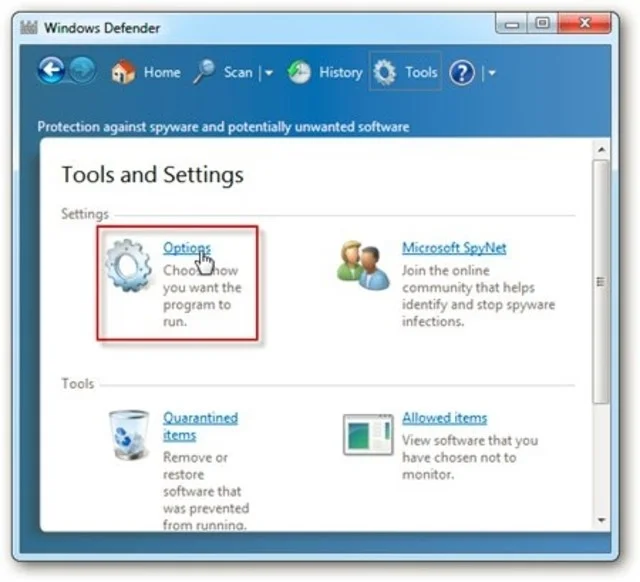Click the 'View software that you have chosen' text
Viewport: 640px width, 582px height.
click(470, 458)
